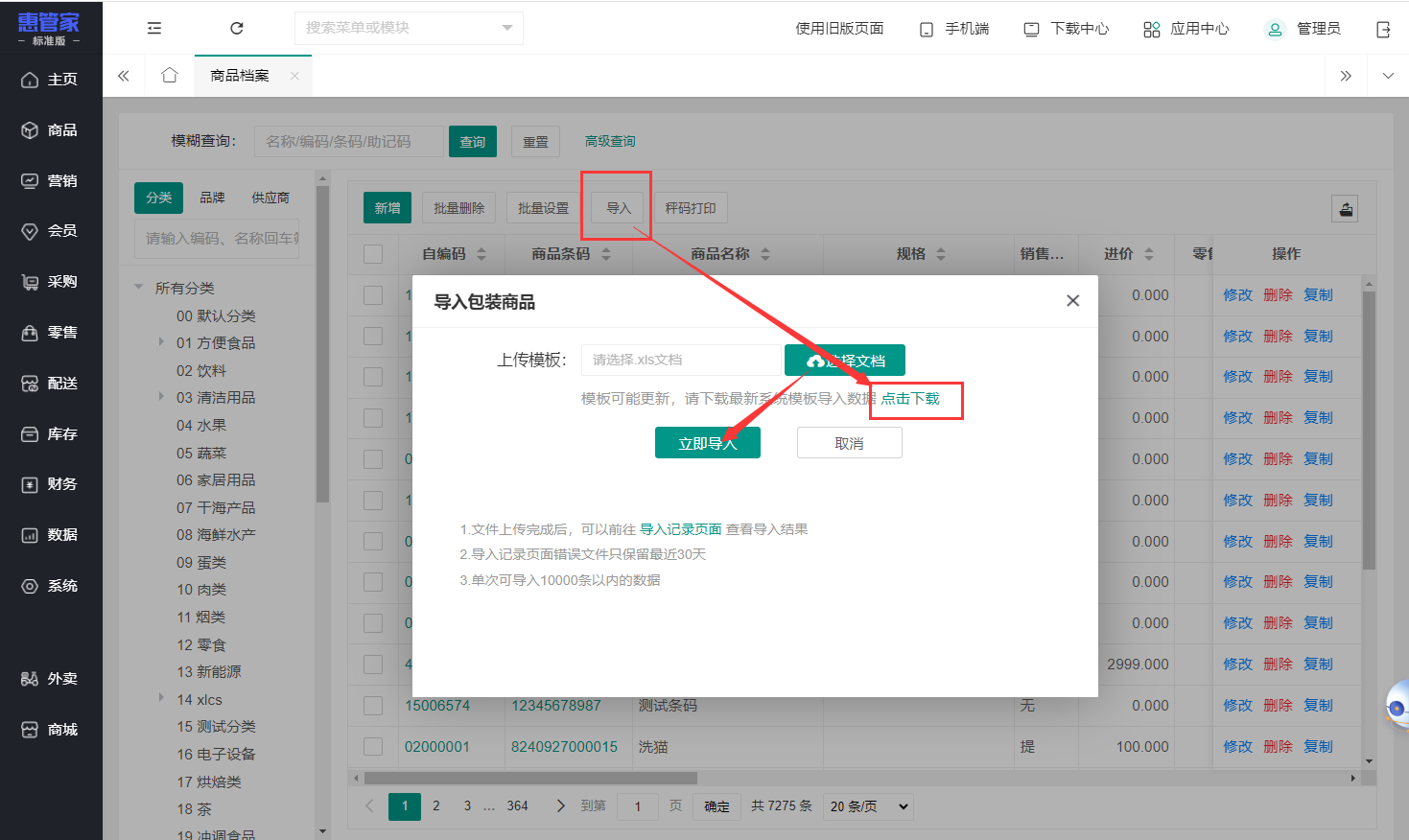The image size is (1409, 840).
Task: Focus the 请选择.xls文档 upload field
Action: 682,361
